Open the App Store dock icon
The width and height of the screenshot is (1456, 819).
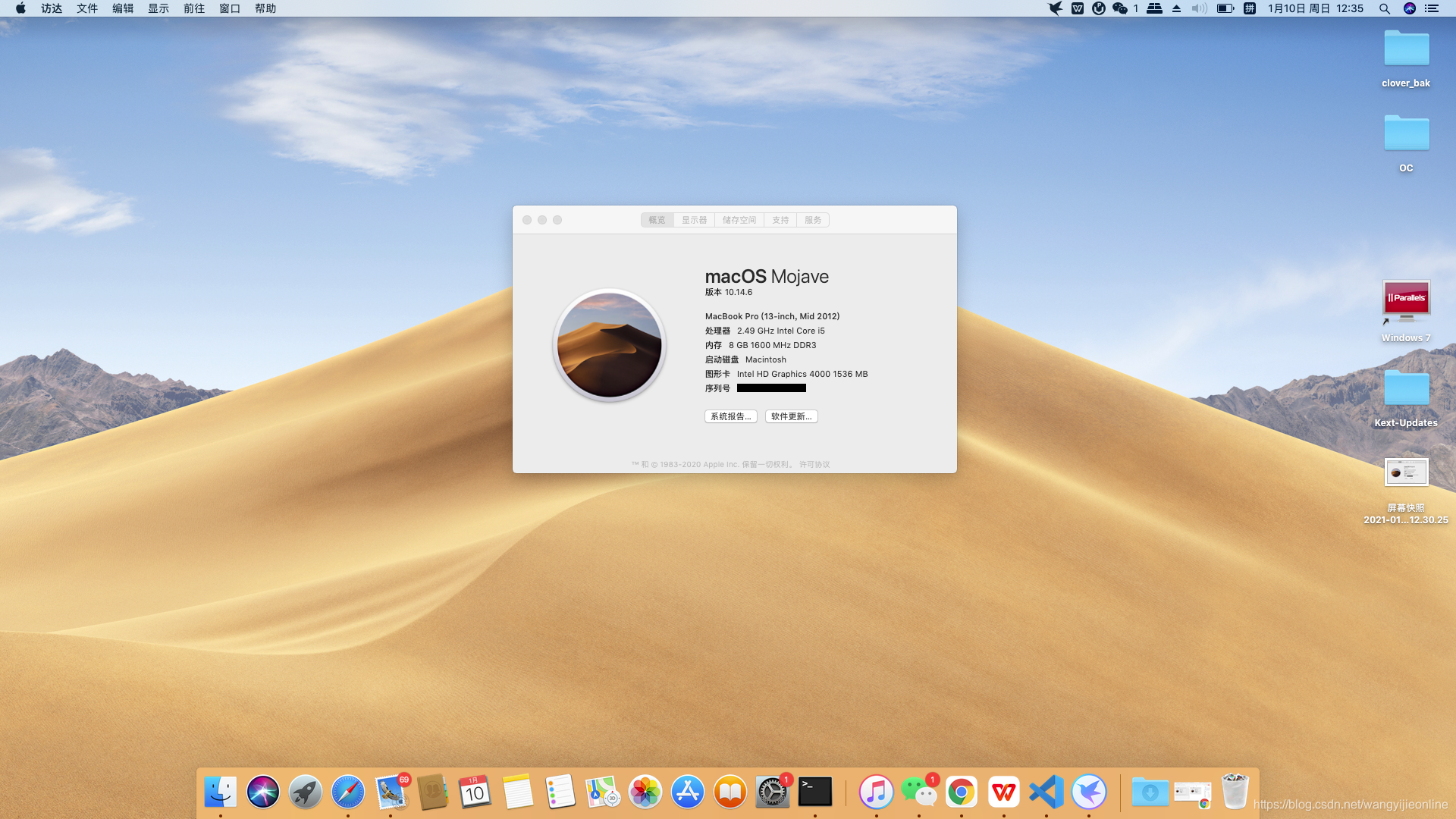(x=688, y=792)
